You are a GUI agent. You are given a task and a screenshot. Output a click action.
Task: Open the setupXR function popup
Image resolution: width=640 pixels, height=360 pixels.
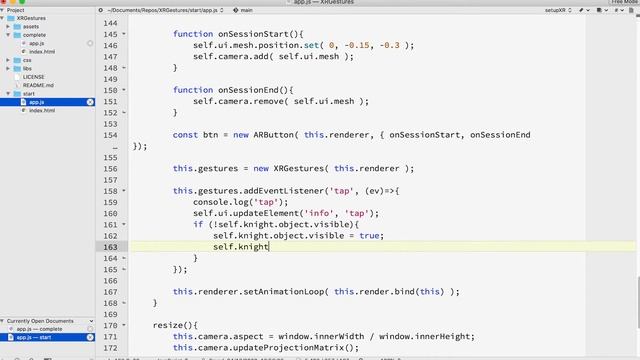558,10
